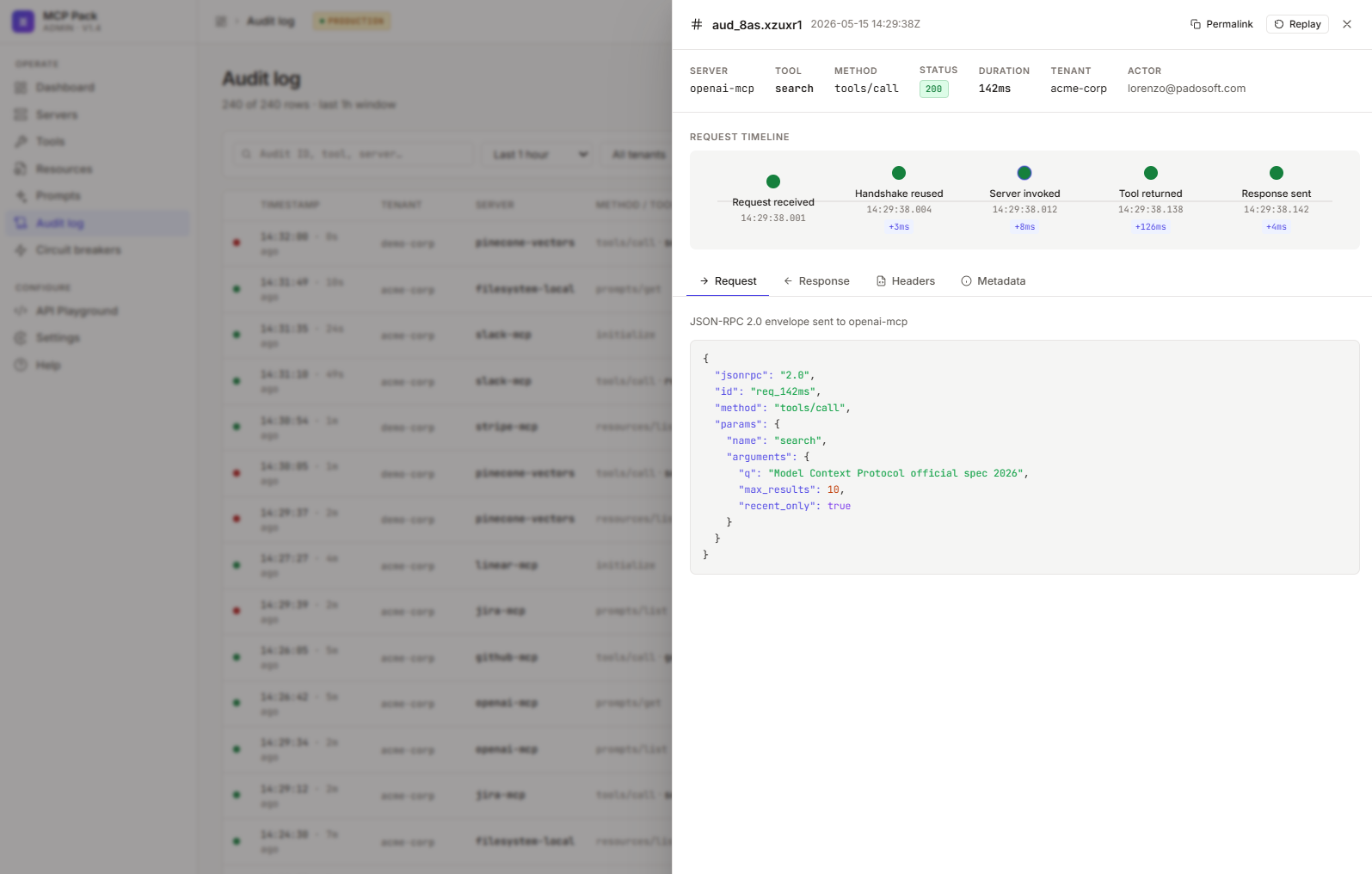Replay this audit request

(1297, 24)
